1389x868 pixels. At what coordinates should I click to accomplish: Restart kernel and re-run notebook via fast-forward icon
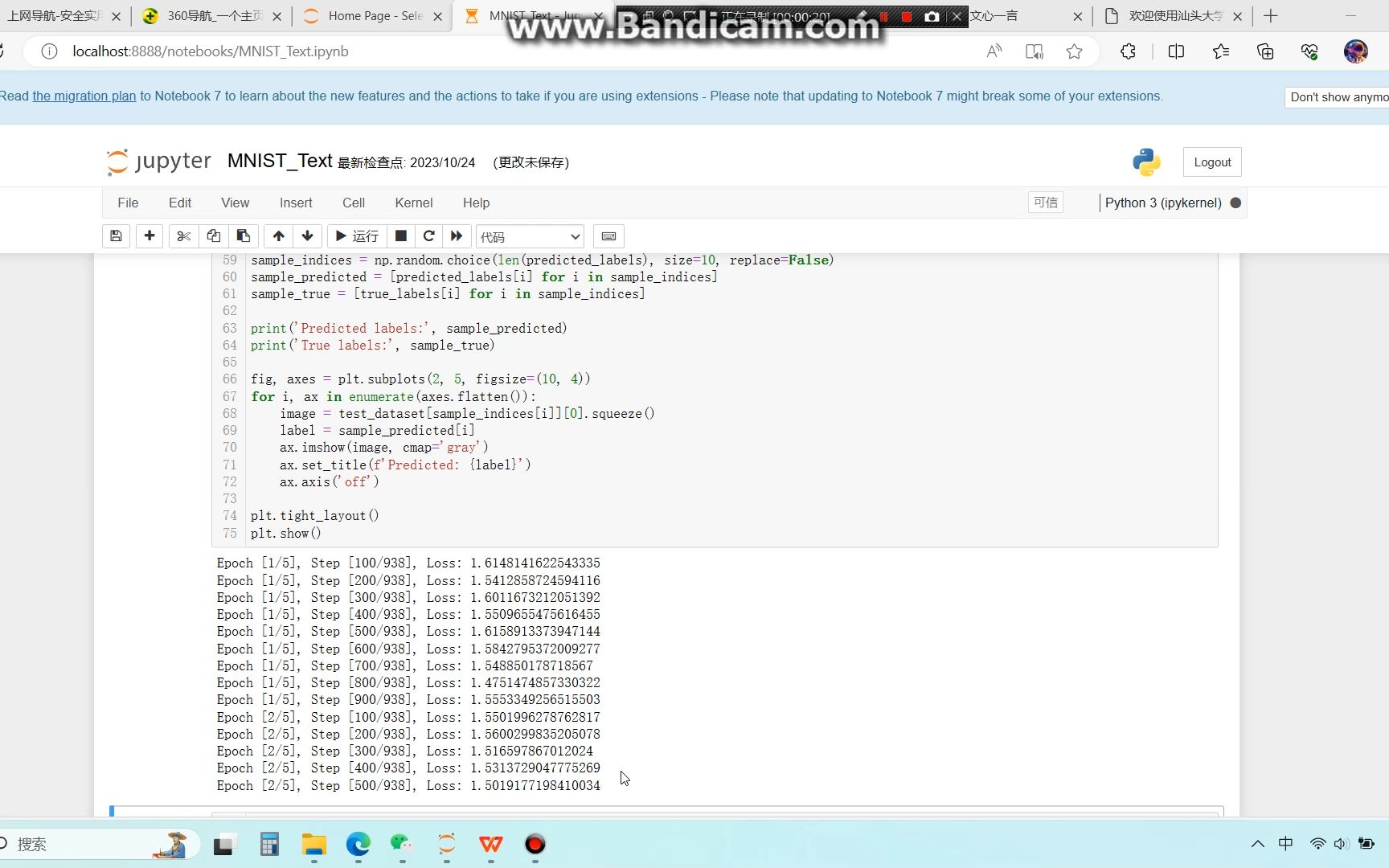[456, 235]
